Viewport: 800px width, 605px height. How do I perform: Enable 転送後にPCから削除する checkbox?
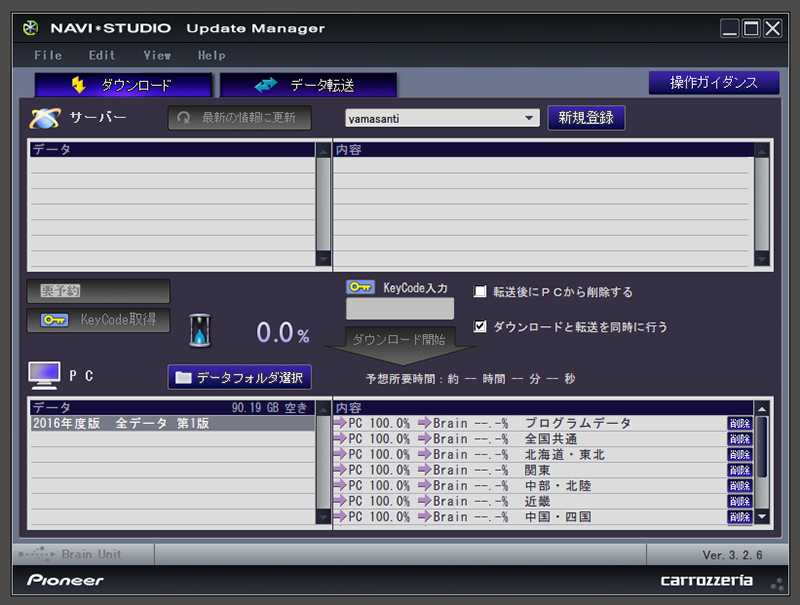click(x=480, y=292)
